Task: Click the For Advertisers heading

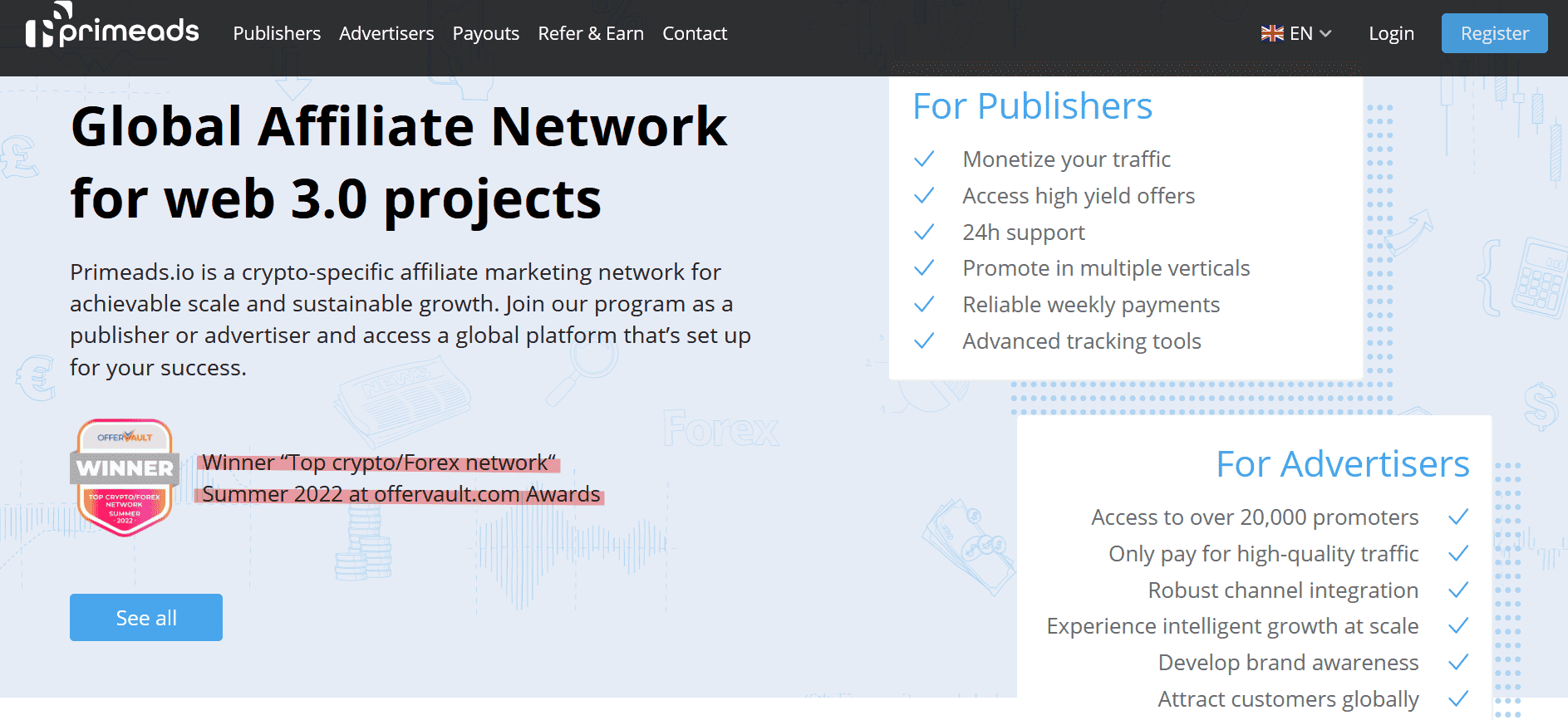Action: (1342, 464)
